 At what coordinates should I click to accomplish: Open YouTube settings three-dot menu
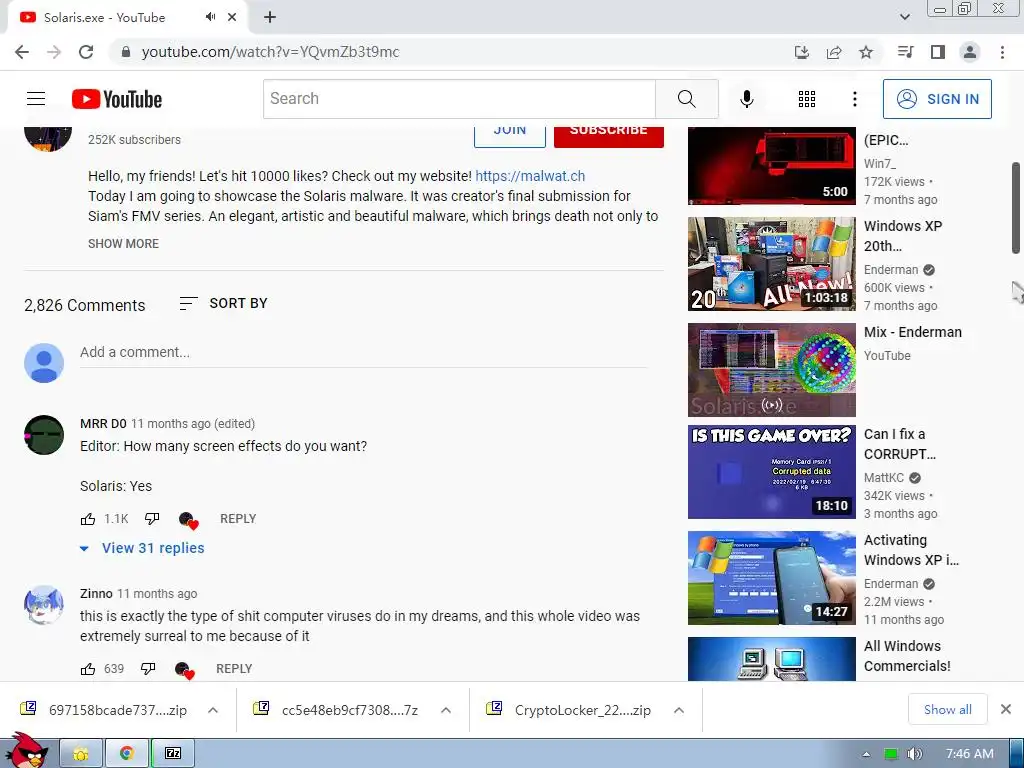pyautogui.click(x=854, y=99)
